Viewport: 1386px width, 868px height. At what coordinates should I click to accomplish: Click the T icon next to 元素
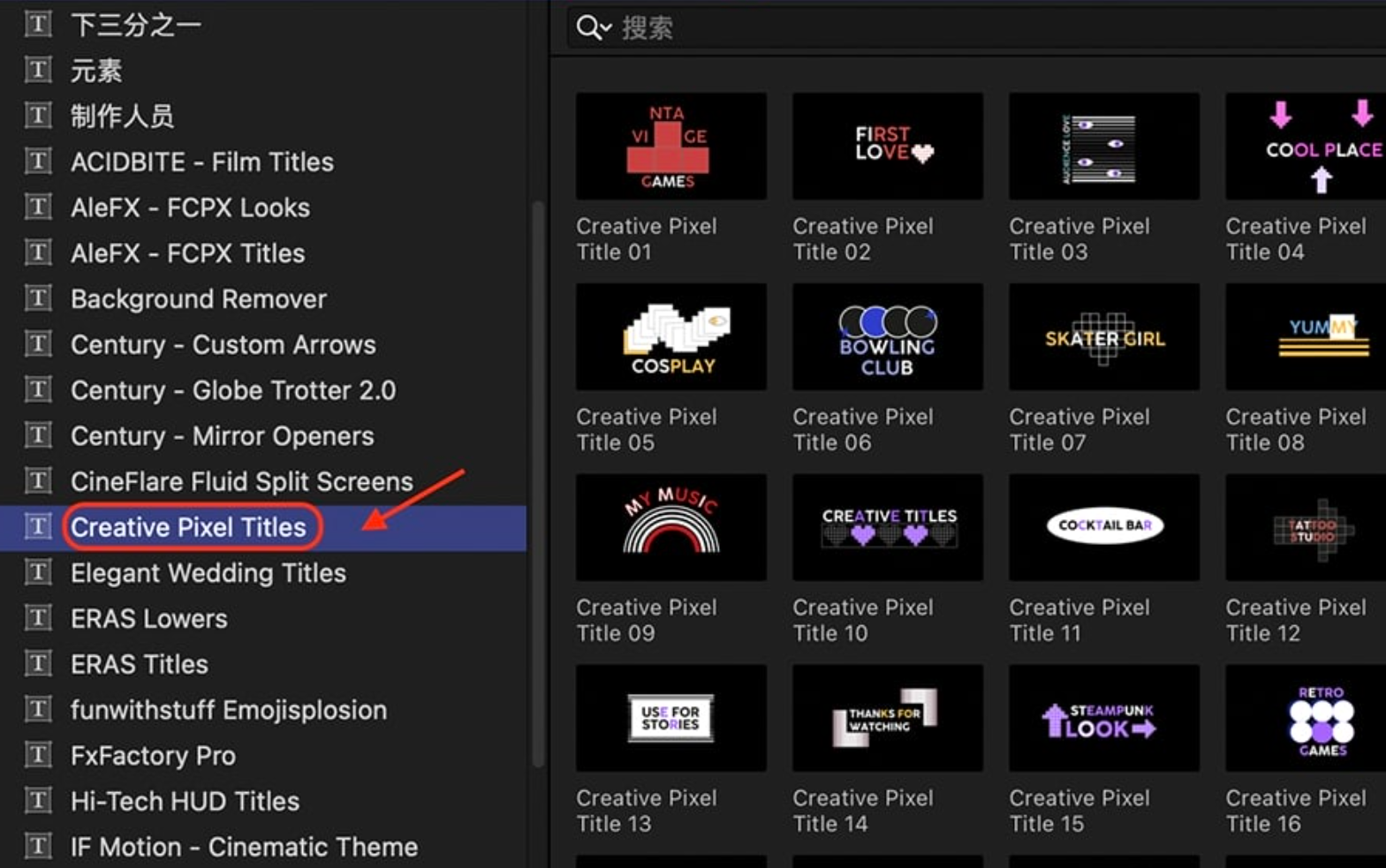pos(37,70)
